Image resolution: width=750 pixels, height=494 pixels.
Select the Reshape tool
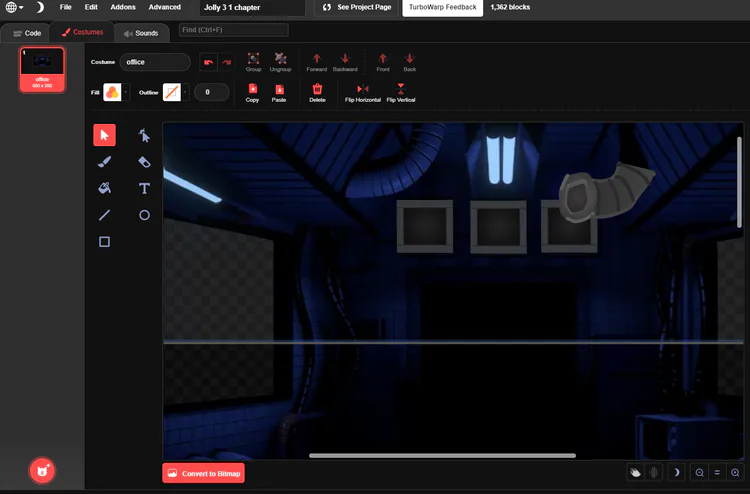[x=144, y=135]
